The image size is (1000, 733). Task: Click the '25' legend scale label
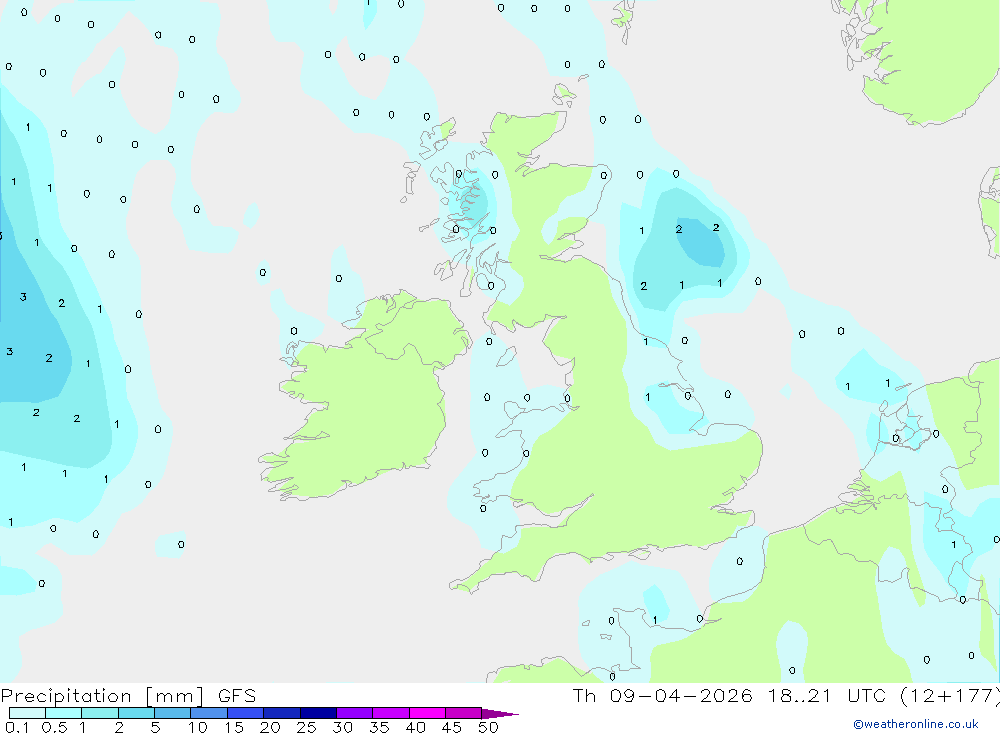[x=306, y=727]
